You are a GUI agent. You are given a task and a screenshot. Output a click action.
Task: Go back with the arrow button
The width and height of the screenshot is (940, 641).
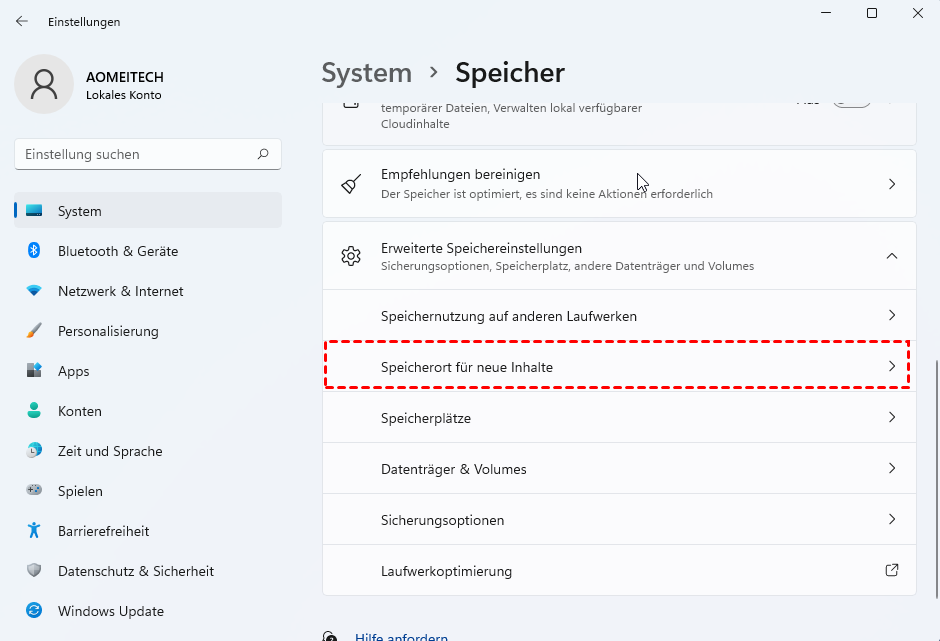click(22, 21)
